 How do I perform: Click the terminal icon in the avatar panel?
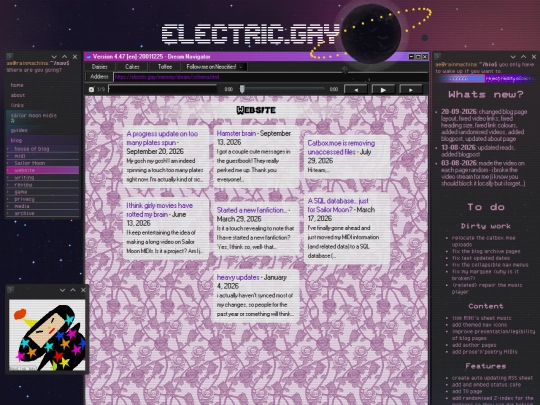pos(10,290)
